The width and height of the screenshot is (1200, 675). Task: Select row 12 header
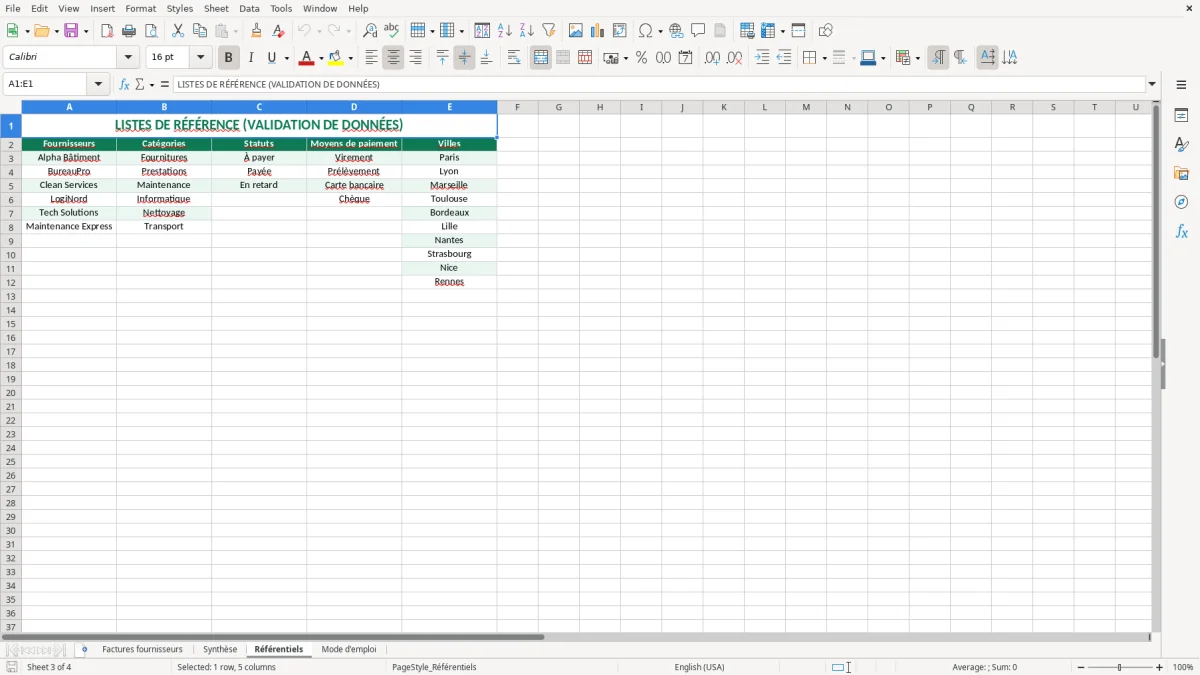(11, 282)
